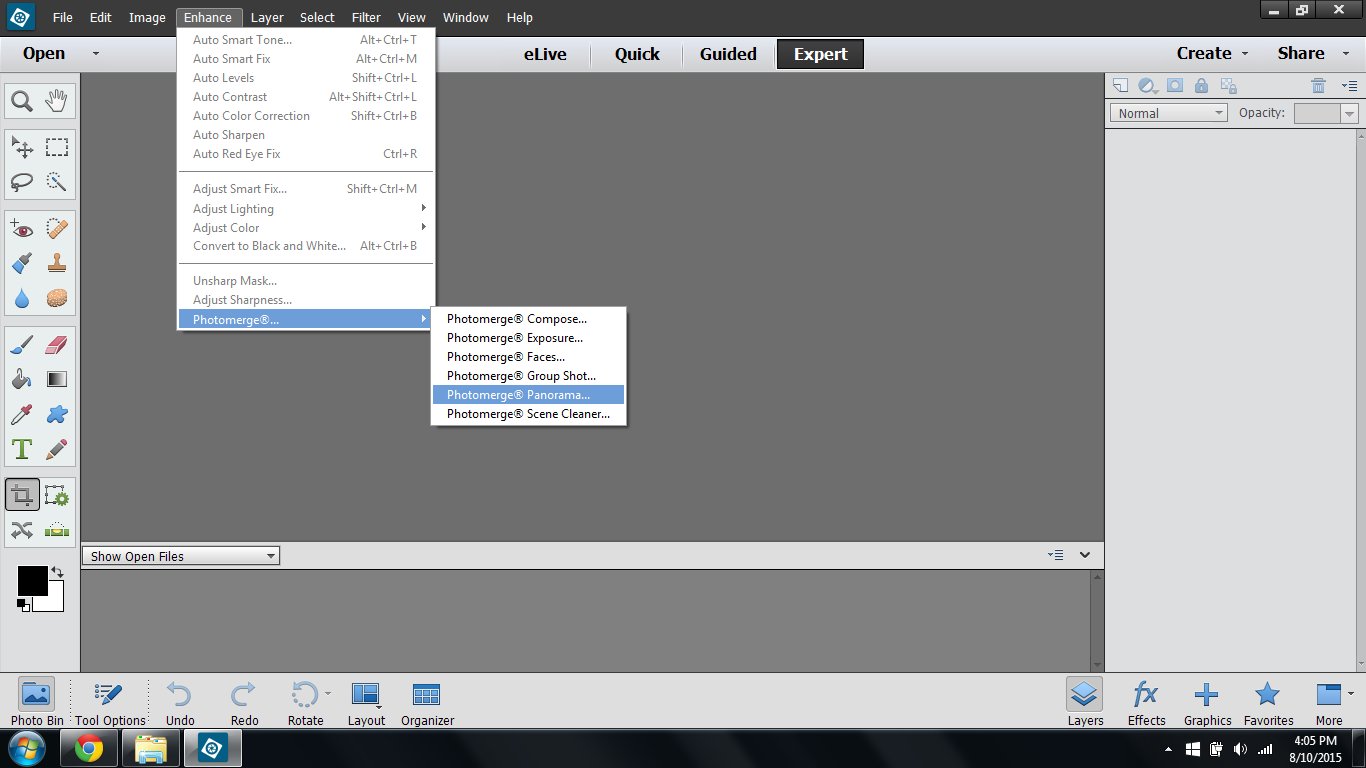1366x768 pixels.
Task: Open the dropdown arrow beside Open
Action: pos(95,54)
